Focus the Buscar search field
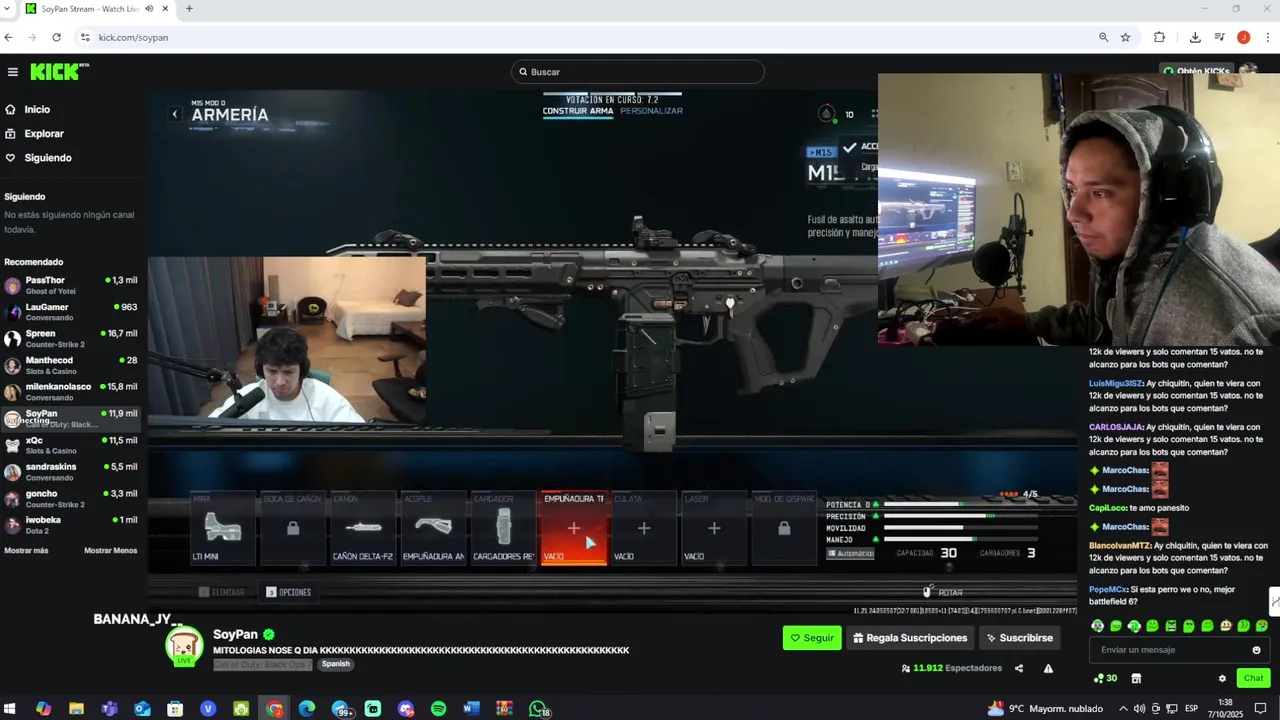Screen dimensions: 1280x720 click(x=637, y=72)
